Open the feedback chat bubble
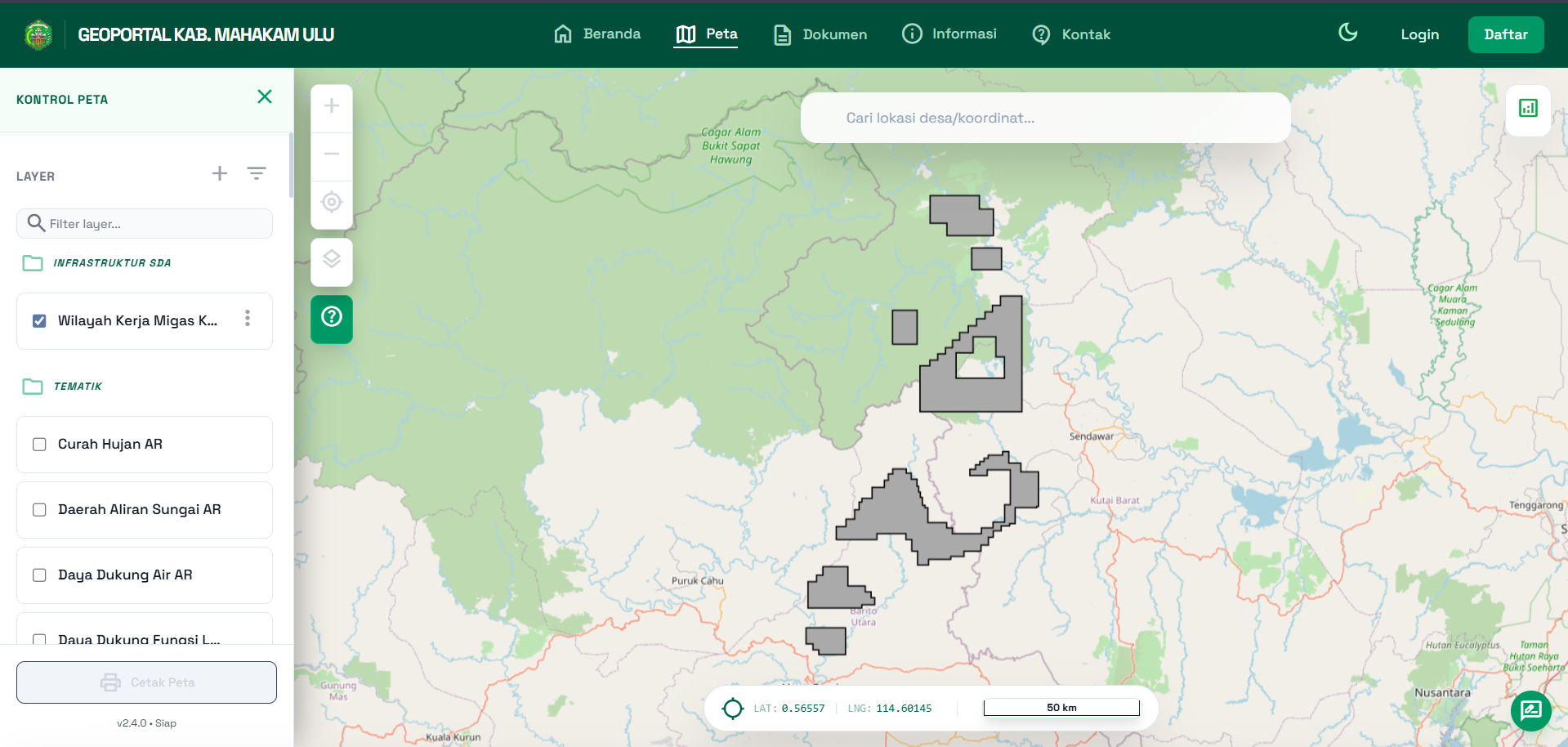 tap(1530, 710)
